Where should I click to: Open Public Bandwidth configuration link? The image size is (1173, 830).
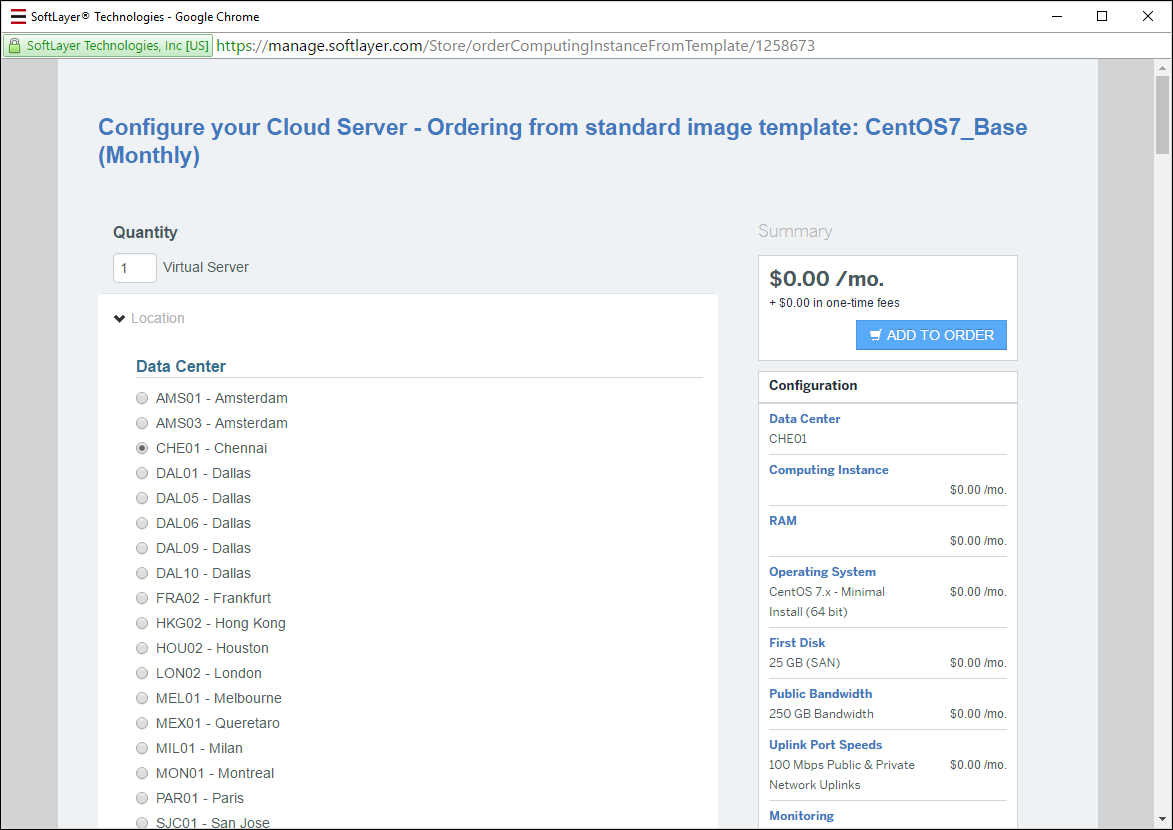(x=820, y=693)
